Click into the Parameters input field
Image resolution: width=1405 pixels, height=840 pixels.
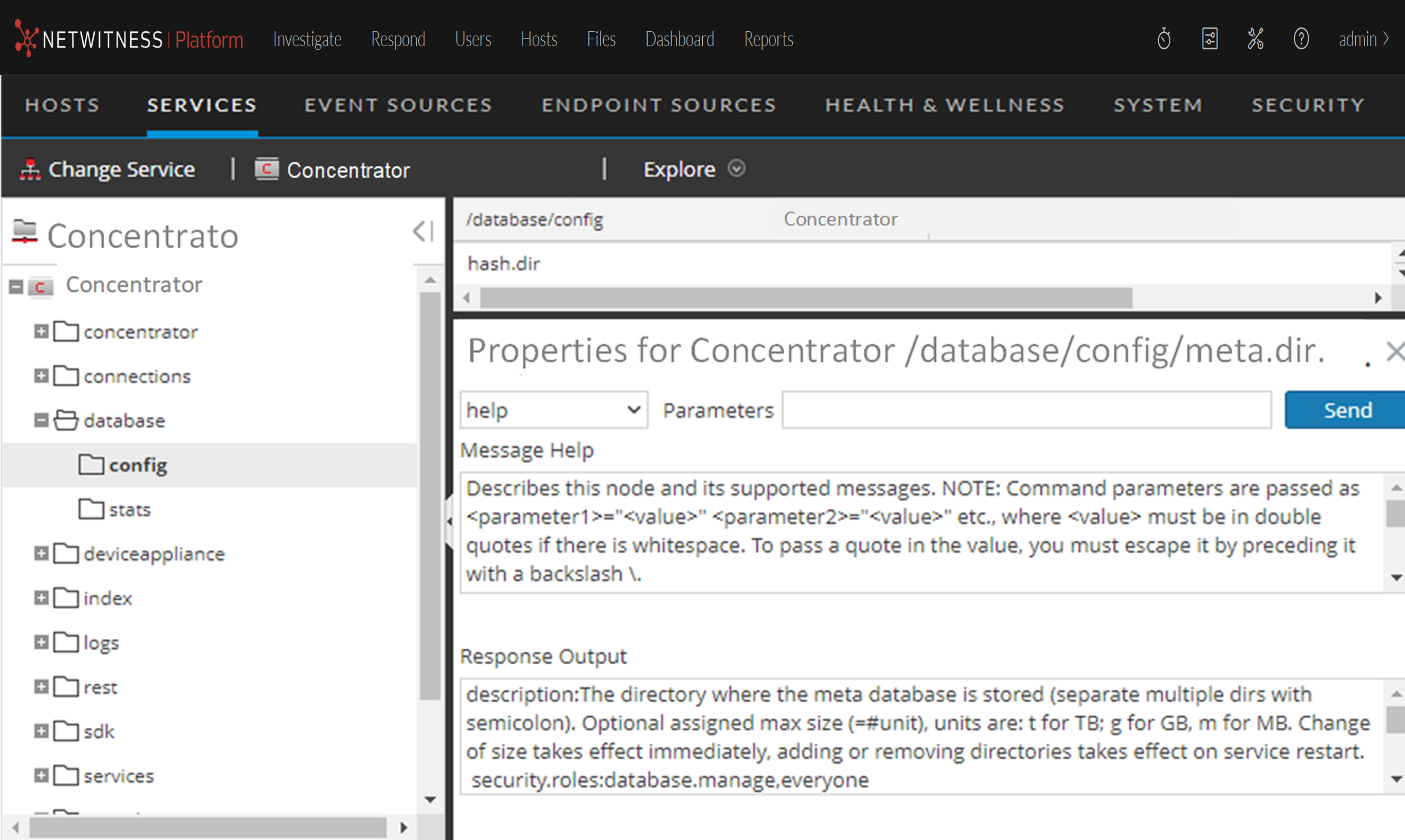[x=1026, y=410]
